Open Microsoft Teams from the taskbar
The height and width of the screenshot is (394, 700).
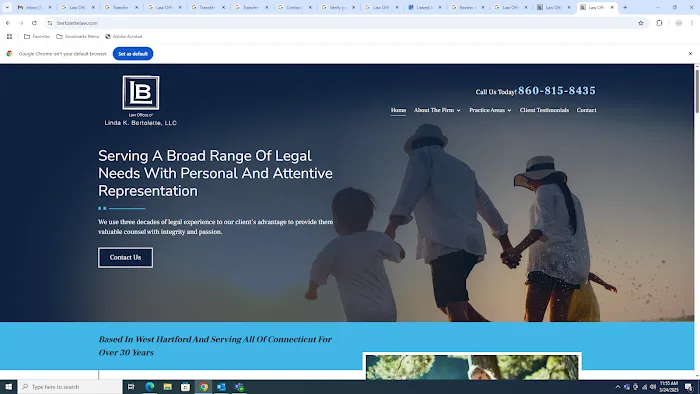239,387
